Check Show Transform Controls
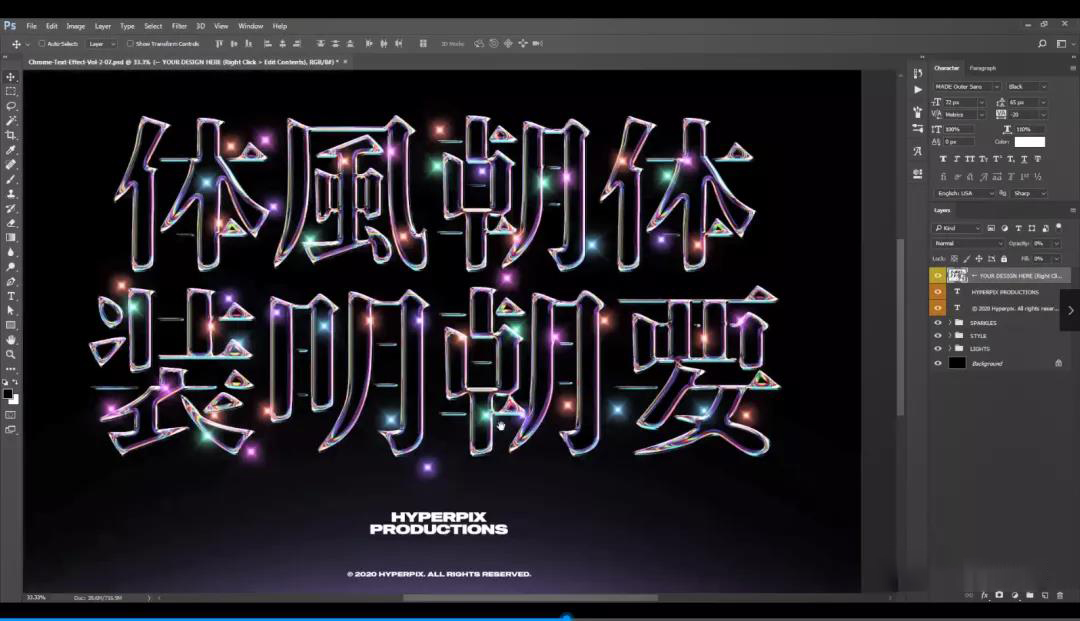 point(130,44)
